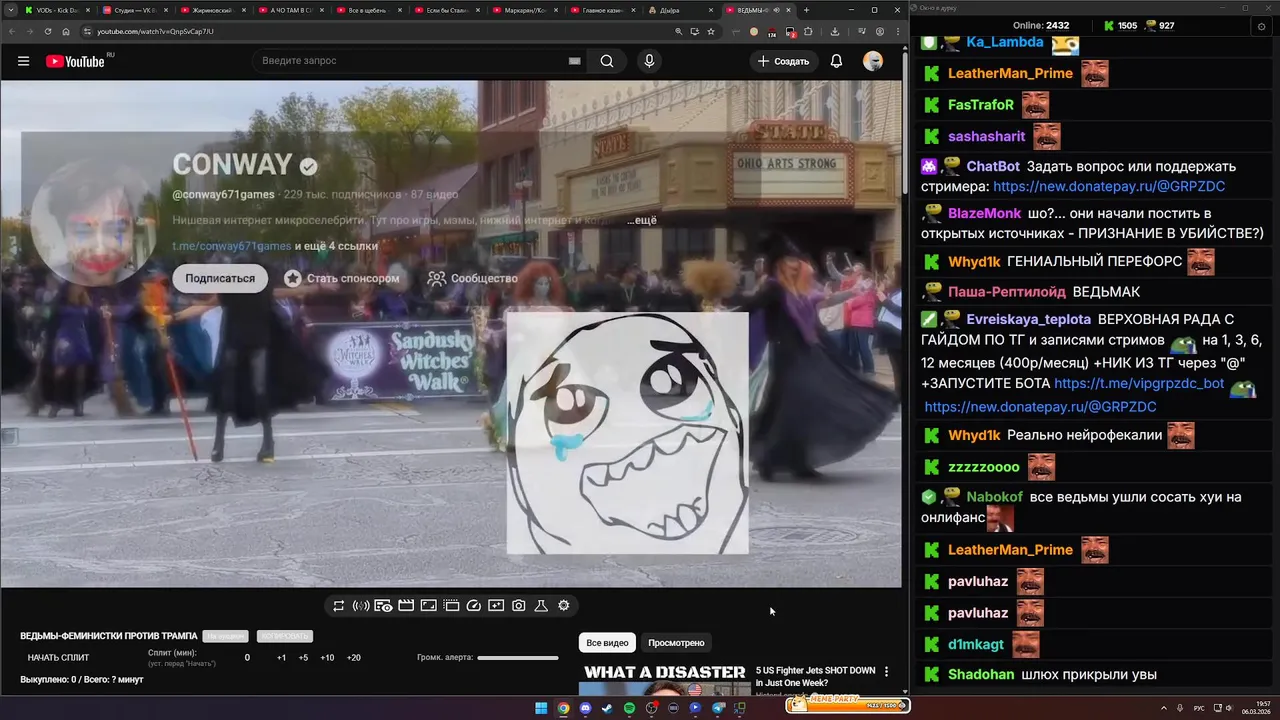
Task: Toggle the loop icon in video toolbar
Action: click(339, 606)
